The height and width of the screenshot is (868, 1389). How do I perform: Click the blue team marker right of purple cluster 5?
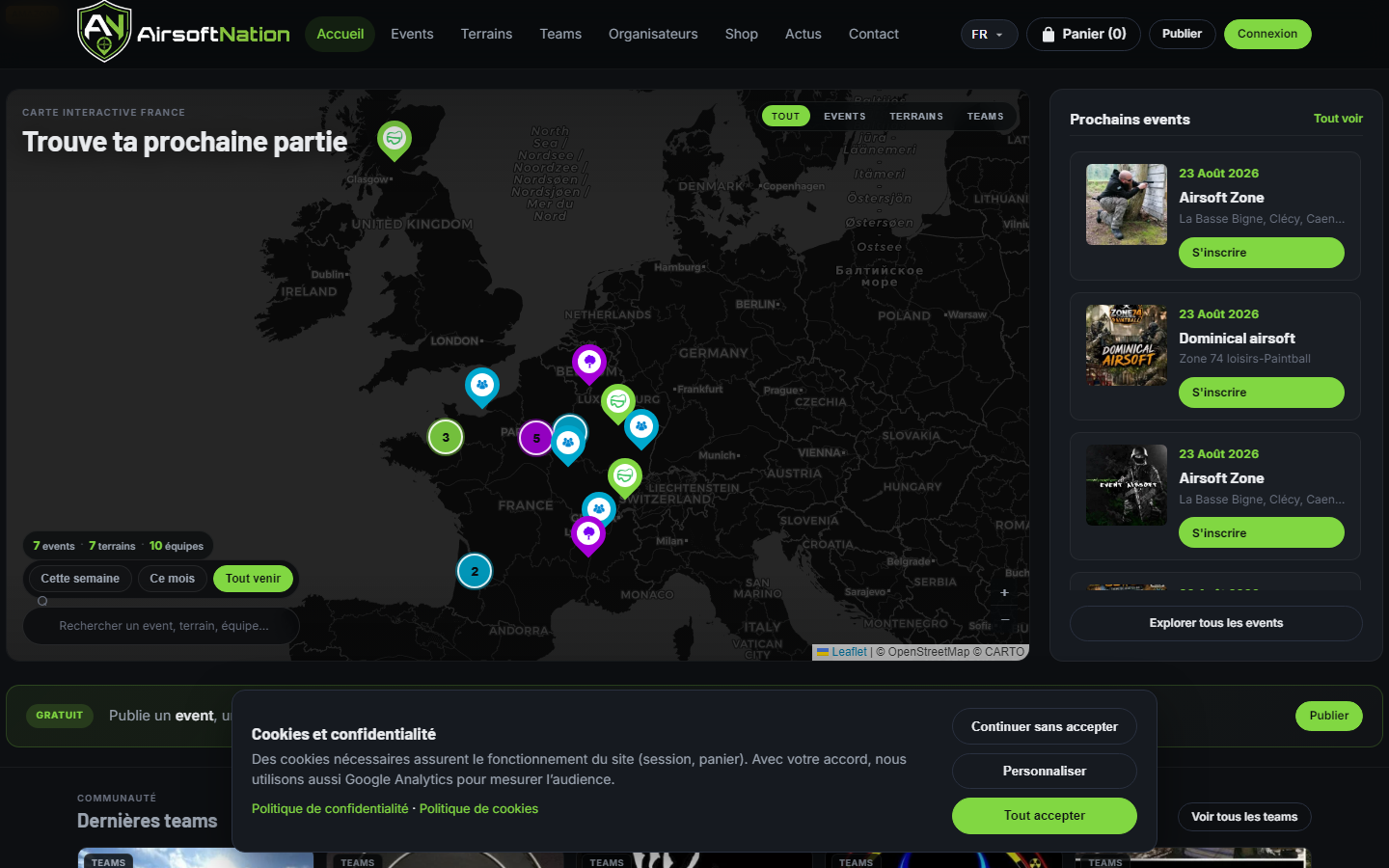pos(568,446)
